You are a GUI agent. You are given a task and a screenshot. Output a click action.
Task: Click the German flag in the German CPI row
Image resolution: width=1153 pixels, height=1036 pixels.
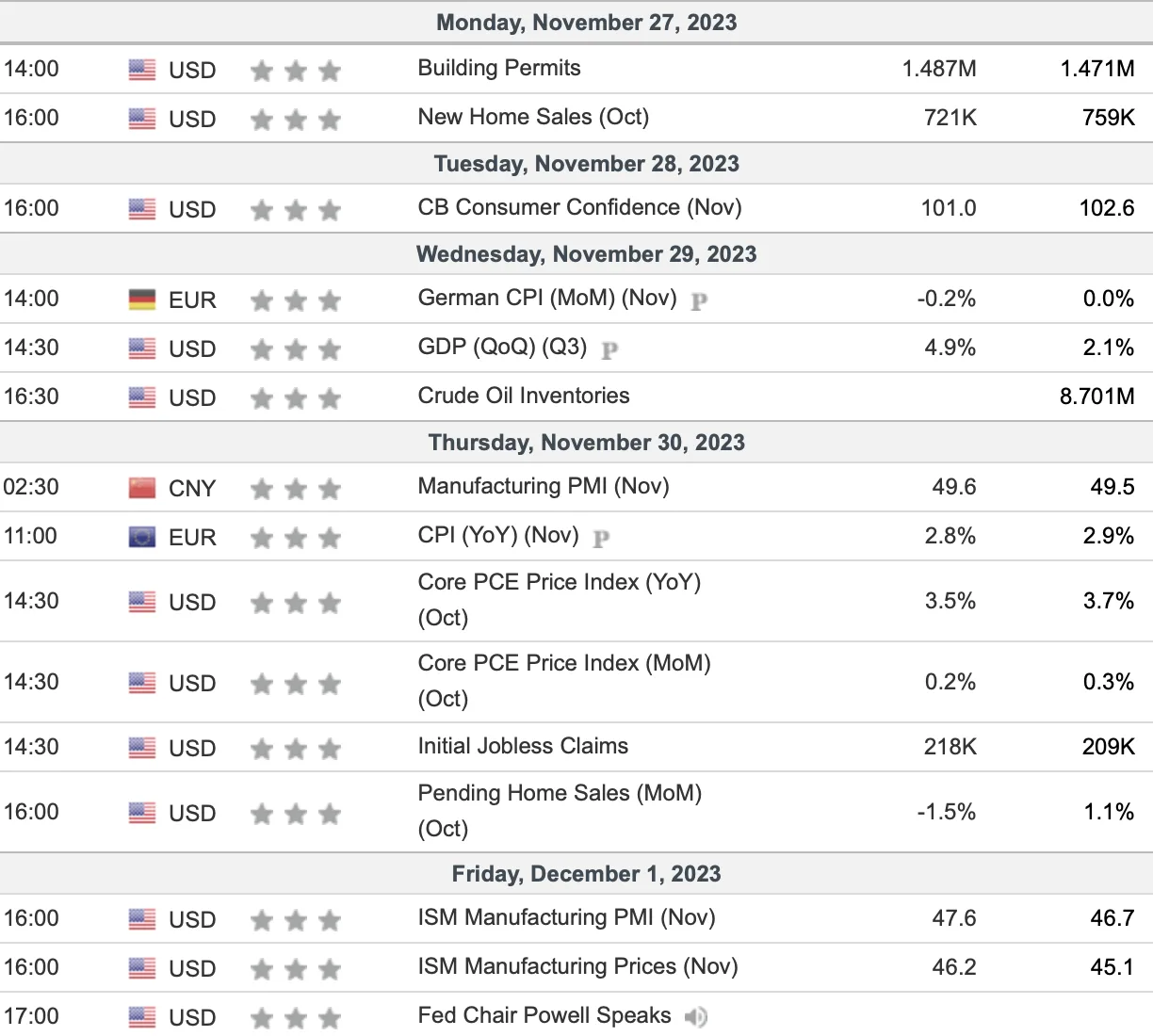click(x=142, y=299)
